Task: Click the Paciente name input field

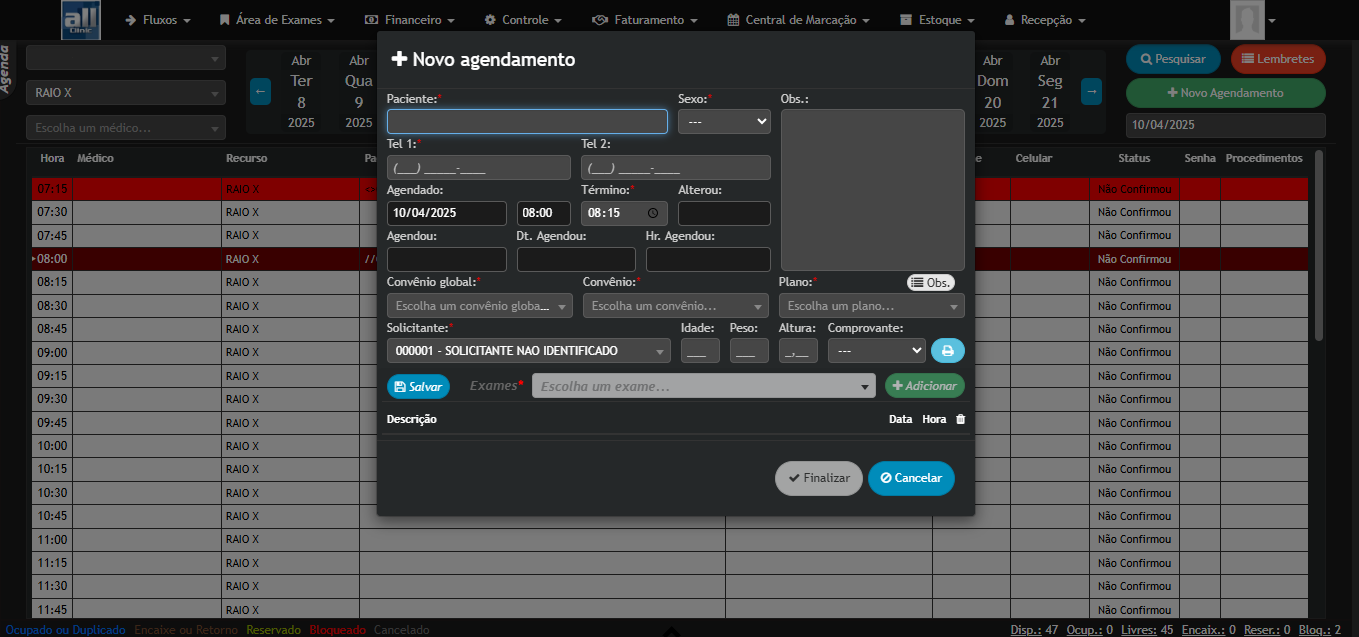Action: click(x=527, y=121)
